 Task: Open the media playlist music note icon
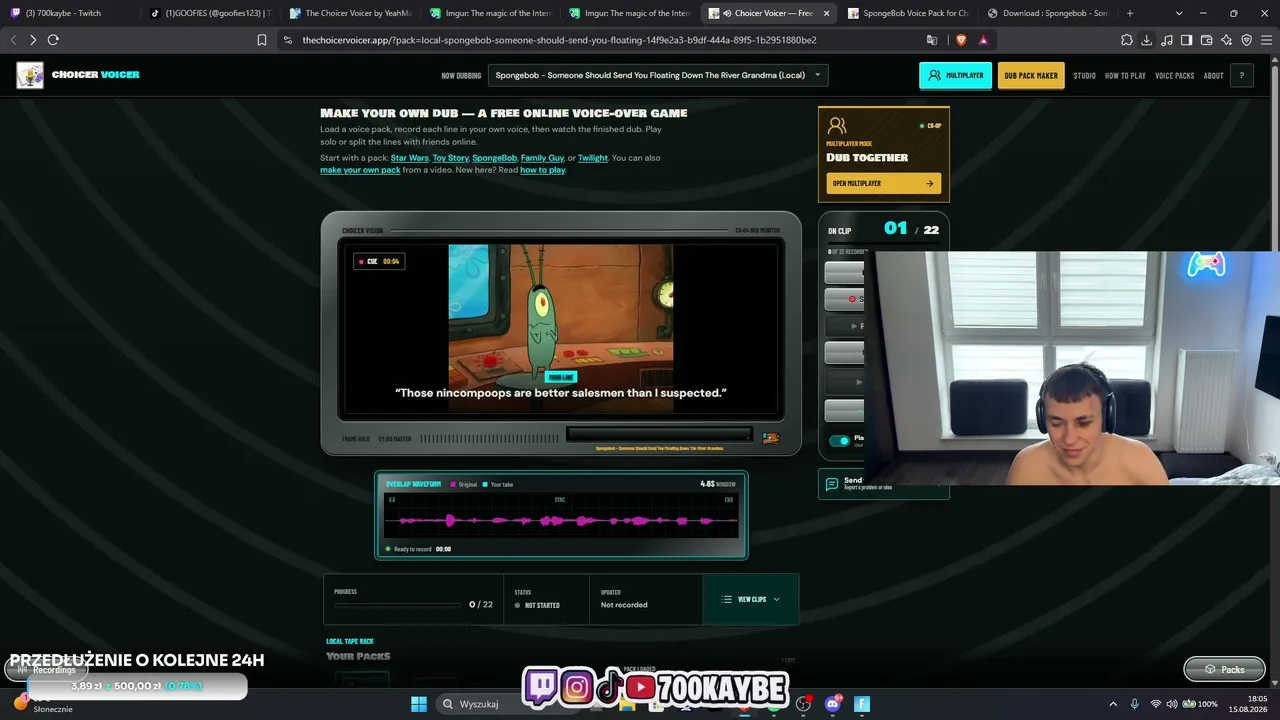pyautogui.click(x=1167, y=40)
